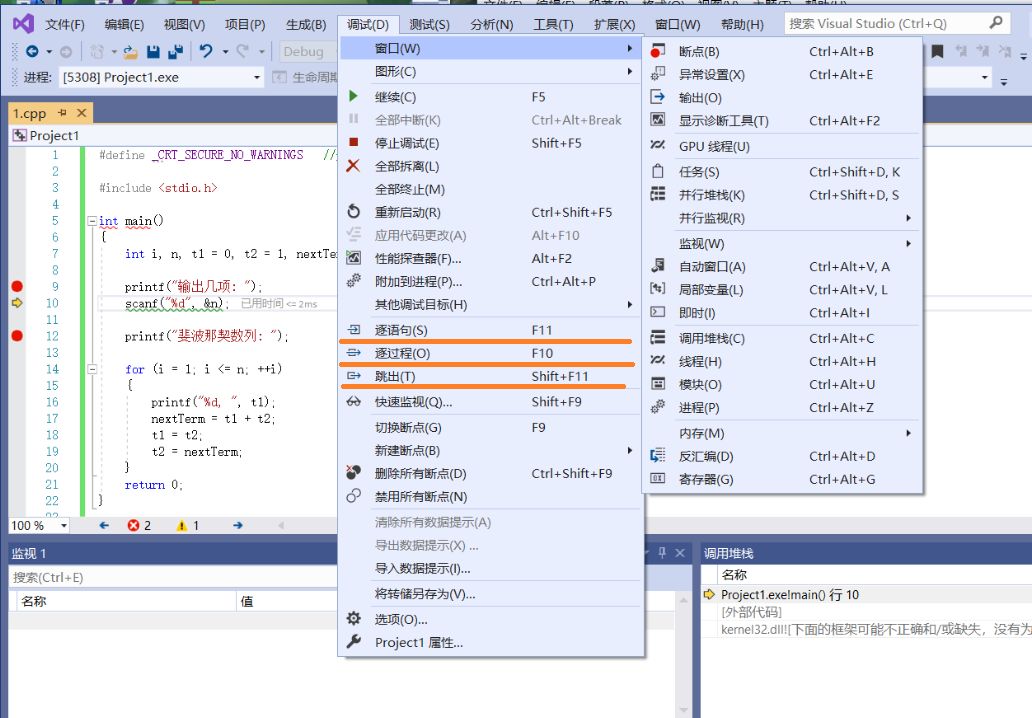
Task: Click the warning icon showing 1 warning
Action: [x=182, y=525]
